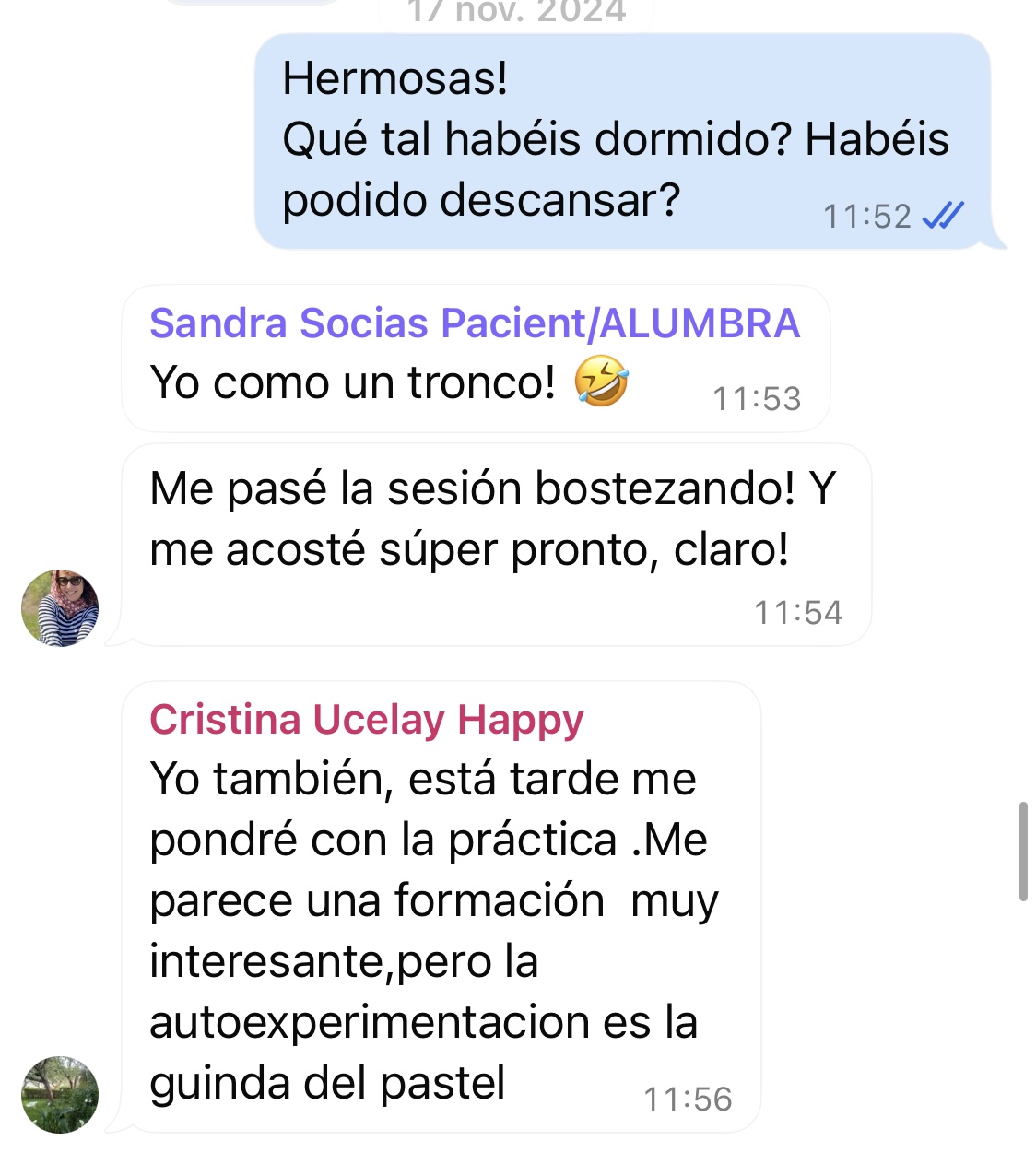1036x1164 pixels.
Task: Click the chat scrollbar handle
Action: [1023, 852]
